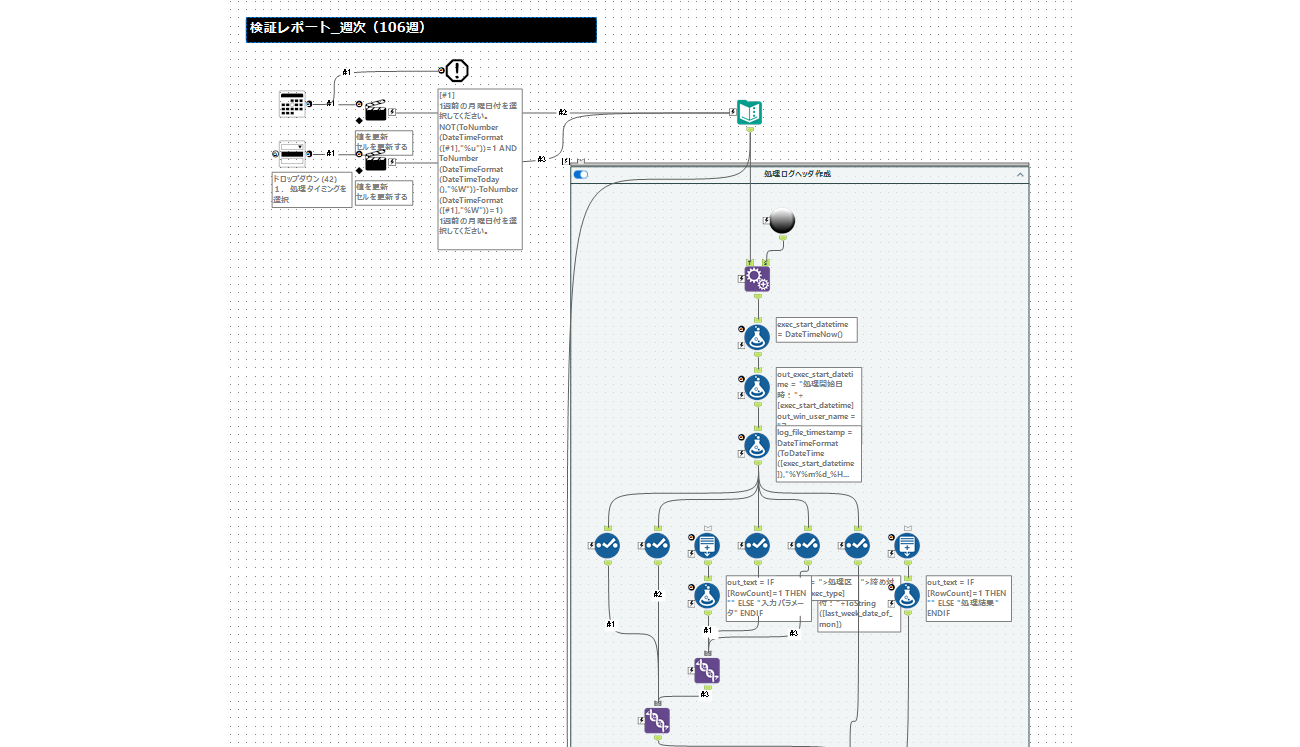Select the lower Action clapperboard tool

pyautogui.click(x=376, y=161)
